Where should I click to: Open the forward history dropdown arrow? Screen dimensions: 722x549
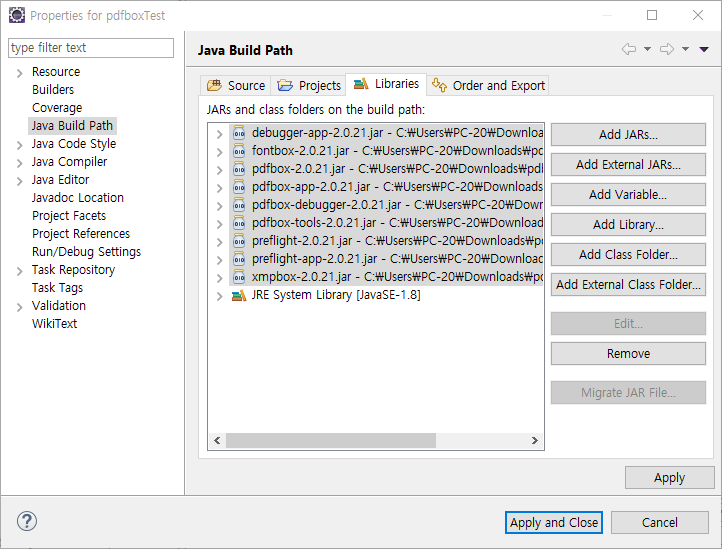click(686, 49)
